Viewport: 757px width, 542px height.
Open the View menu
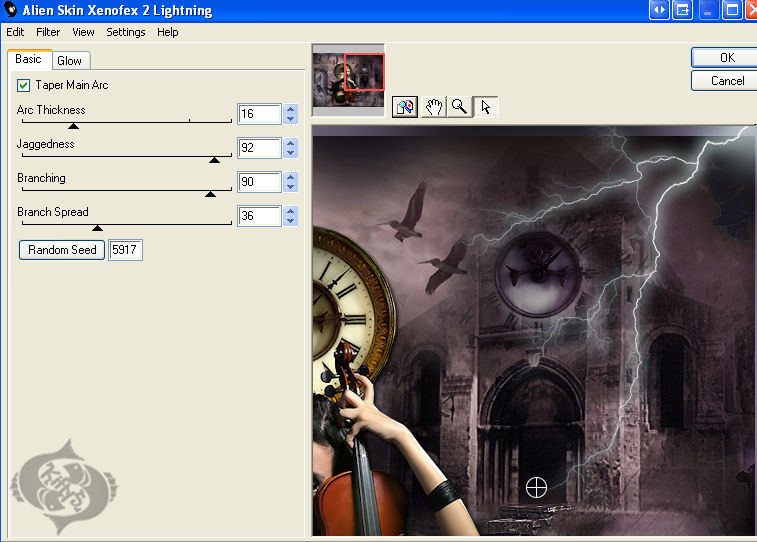tap(83, 32)
